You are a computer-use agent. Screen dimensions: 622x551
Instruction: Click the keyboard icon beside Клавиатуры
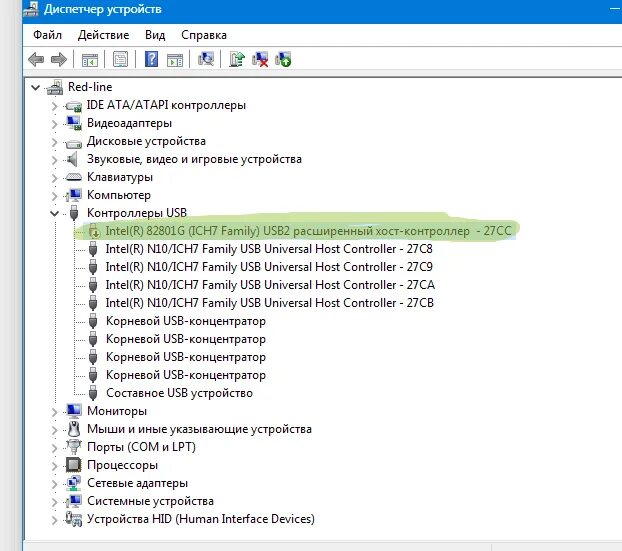(74, 177)
